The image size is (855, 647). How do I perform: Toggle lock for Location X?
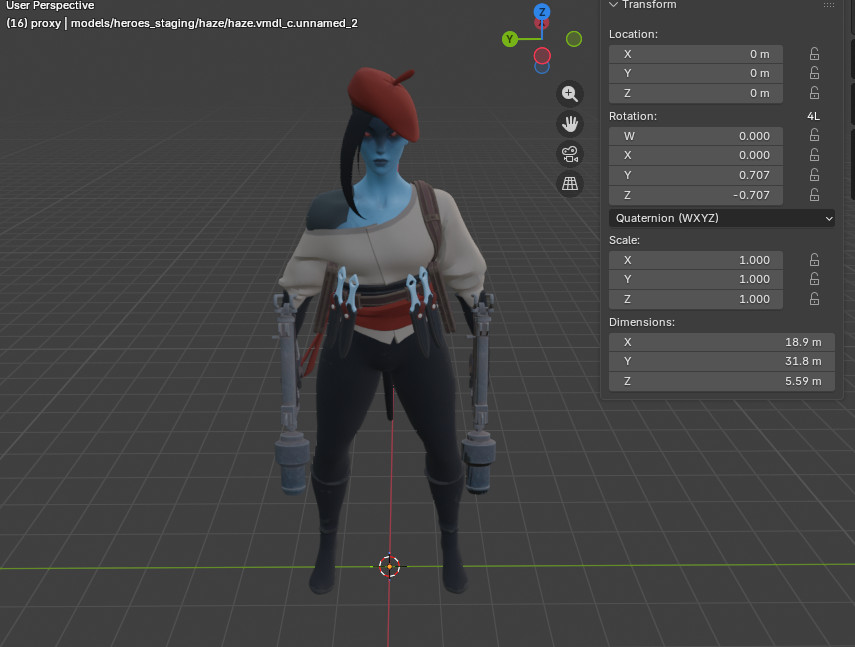[x=814, y=54]
